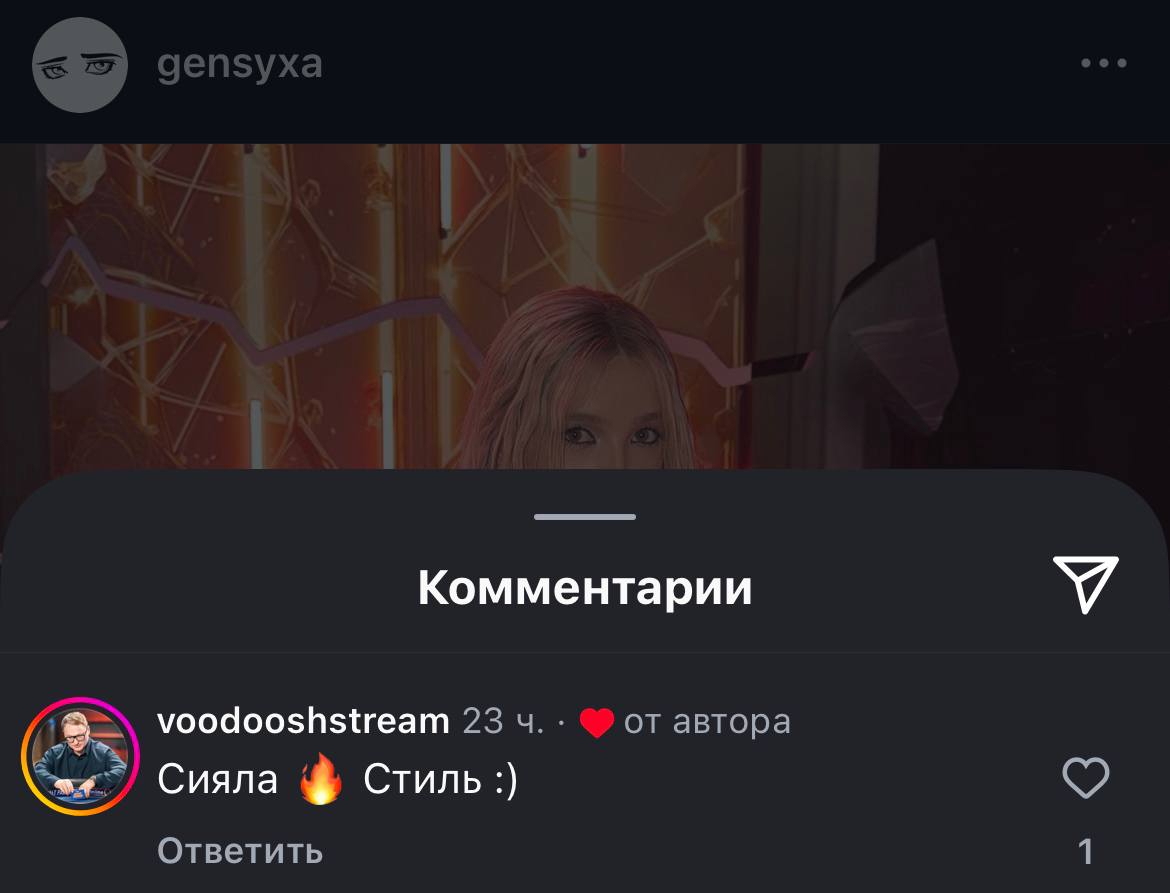This screenshot has height=893, width=1170.
Task: Select the word 'Сияла' in the comment
Action: [218, 780]
